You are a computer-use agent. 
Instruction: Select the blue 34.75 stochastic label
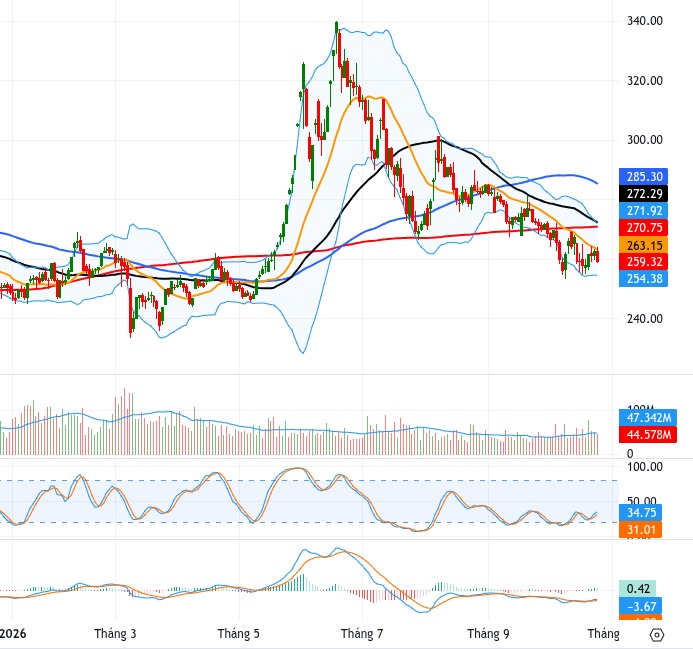[640, 512]
